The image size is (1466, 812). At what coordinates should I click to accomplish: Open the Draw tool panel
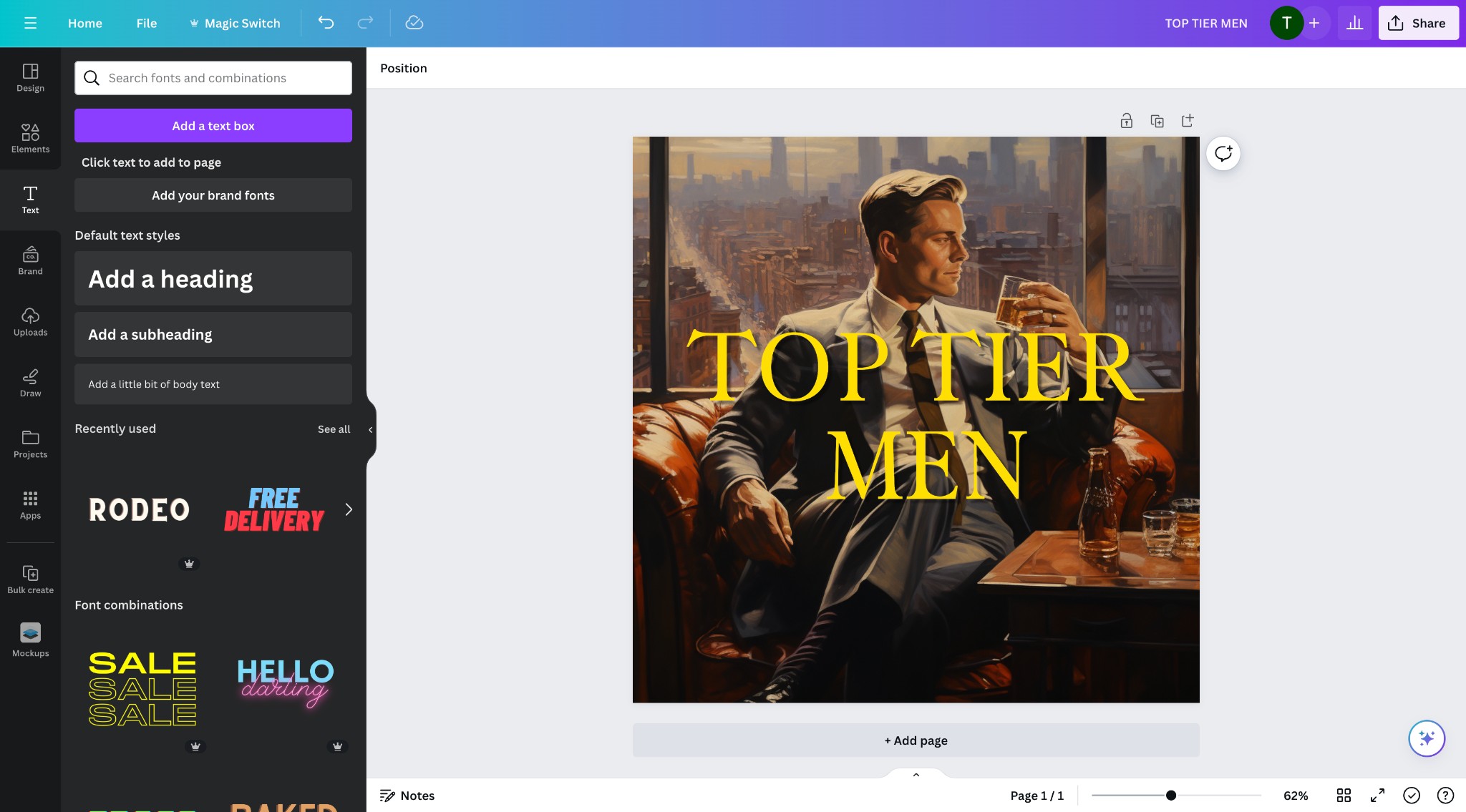click(30, 383)
